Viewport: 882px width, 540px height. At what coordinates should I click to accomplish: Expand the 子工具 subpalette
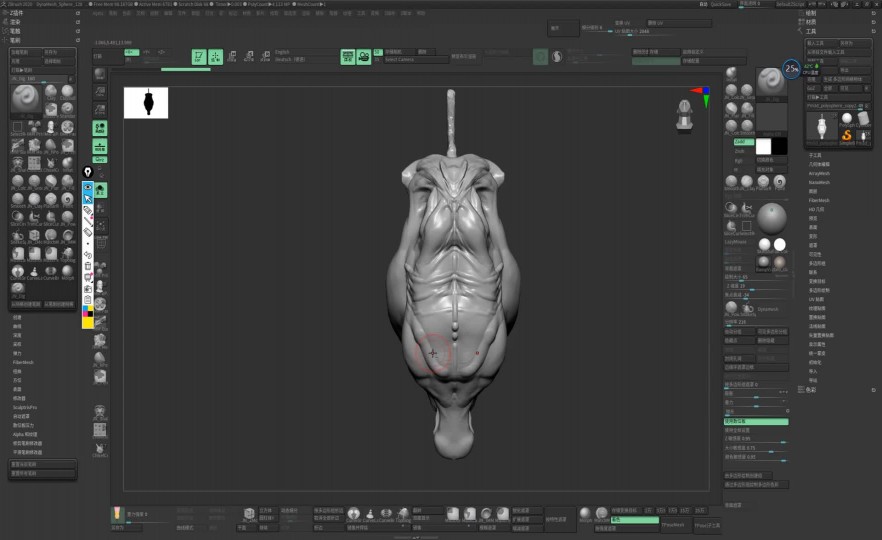815,155
